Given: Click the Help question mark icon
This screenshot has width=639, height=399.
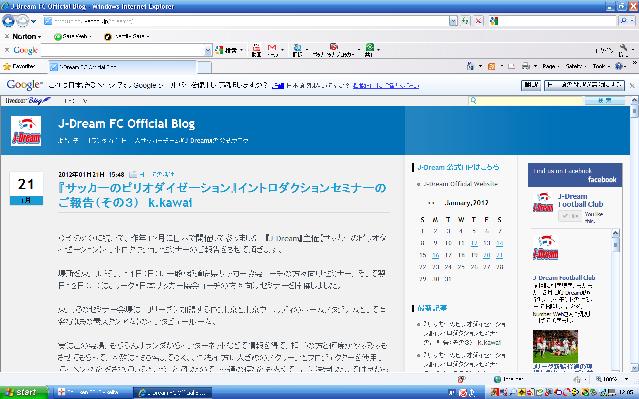Looking at the screenshot, I should 619,66.
